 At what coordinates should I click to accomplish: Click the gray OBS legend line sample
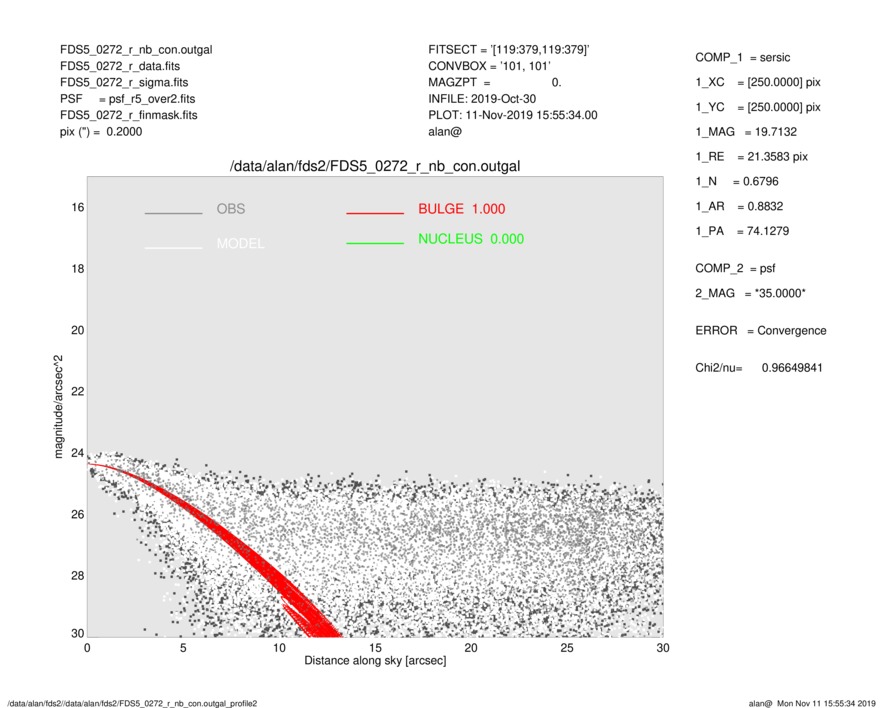pos(173,213)
